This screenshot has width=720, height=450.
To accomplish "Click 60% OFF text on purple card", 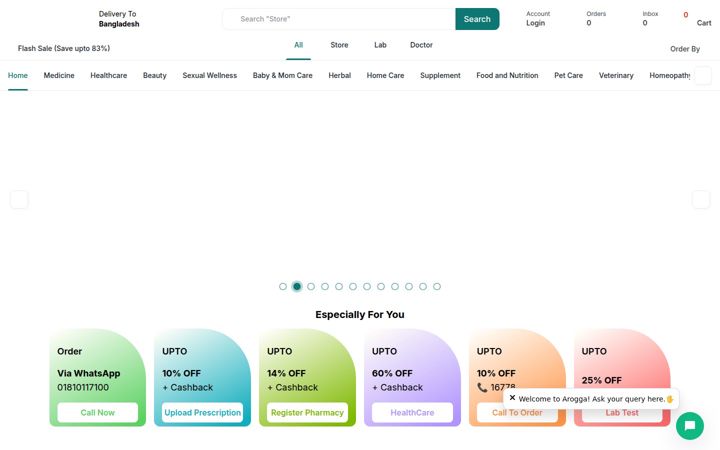I will (x=392, y=373).
